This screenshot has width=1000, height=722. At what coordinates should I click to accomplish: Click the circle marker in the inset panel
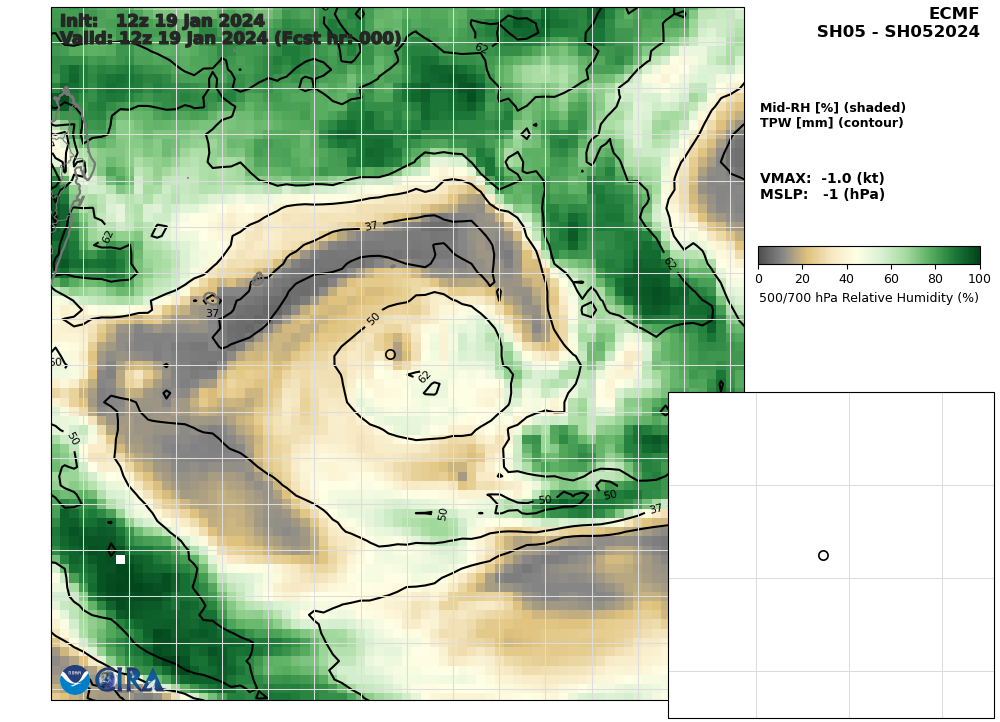click(823, 556)
